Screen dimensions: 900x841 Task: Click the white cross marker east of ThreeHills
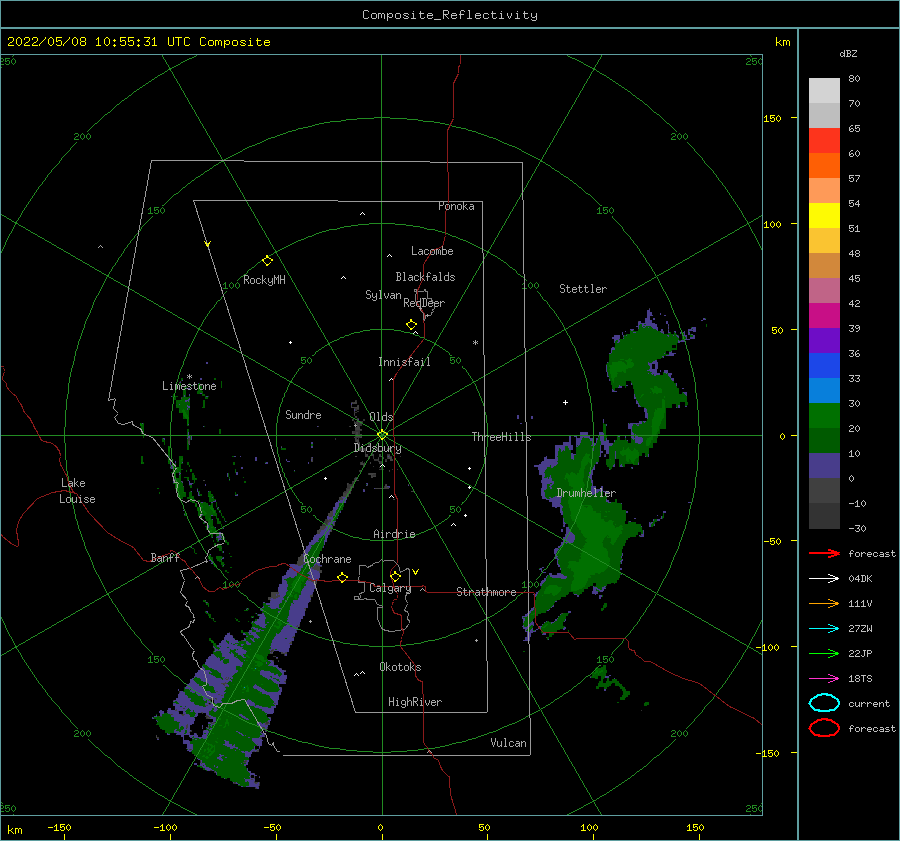click(x=565, y=402)
